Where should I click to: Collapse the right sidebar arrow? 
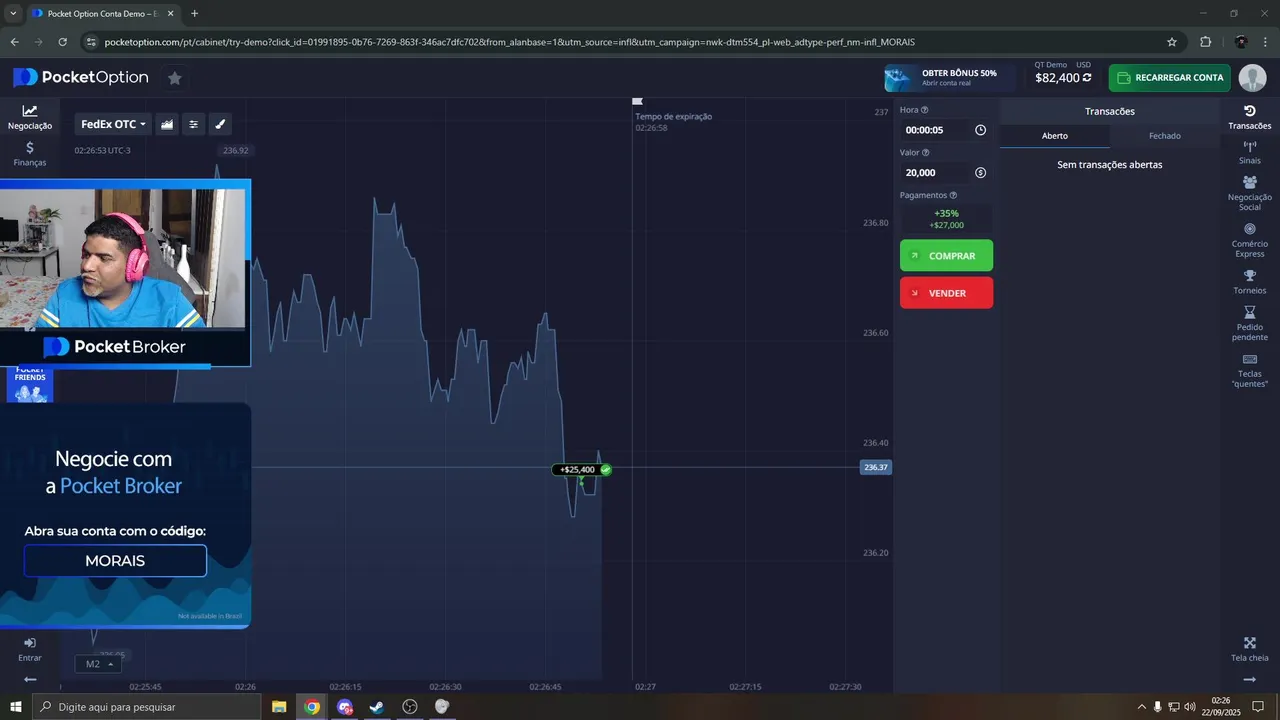1249,679
